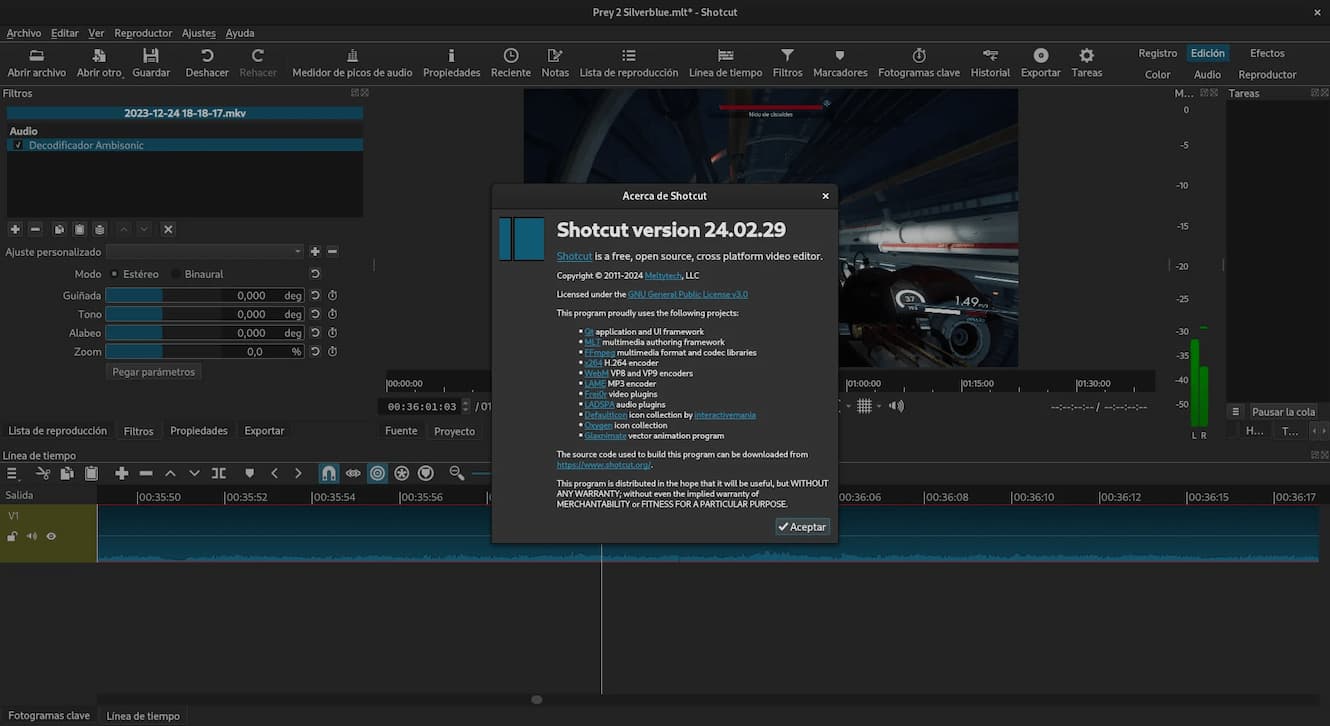Open the Ajustes menu
The height and width of the screenshot is (726, 1330).
pyautogui.click(x=199, y=33)
